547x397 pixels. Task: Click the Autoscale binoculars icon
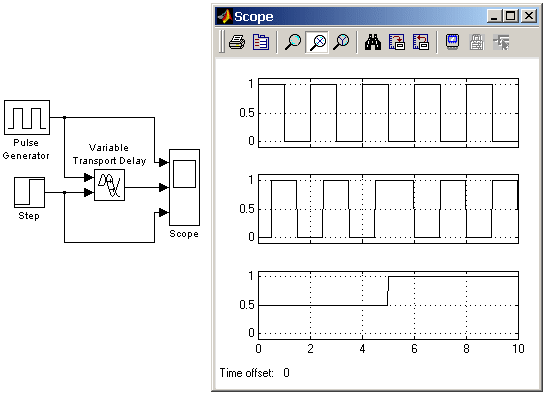click(x=373, y=43)
